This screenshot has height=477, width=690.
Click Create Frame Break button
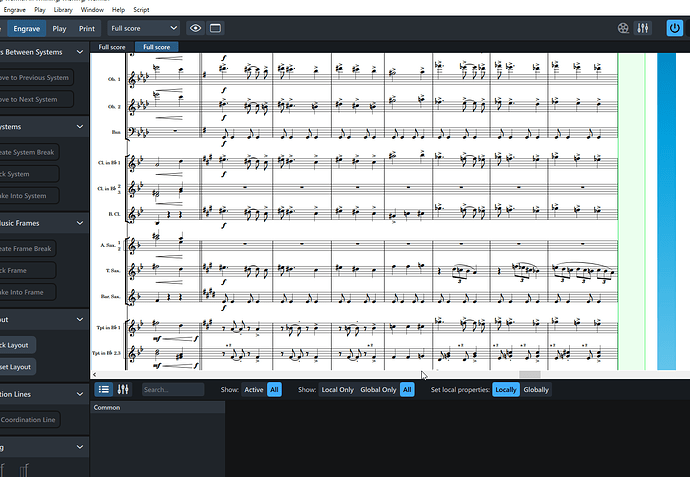27,249
